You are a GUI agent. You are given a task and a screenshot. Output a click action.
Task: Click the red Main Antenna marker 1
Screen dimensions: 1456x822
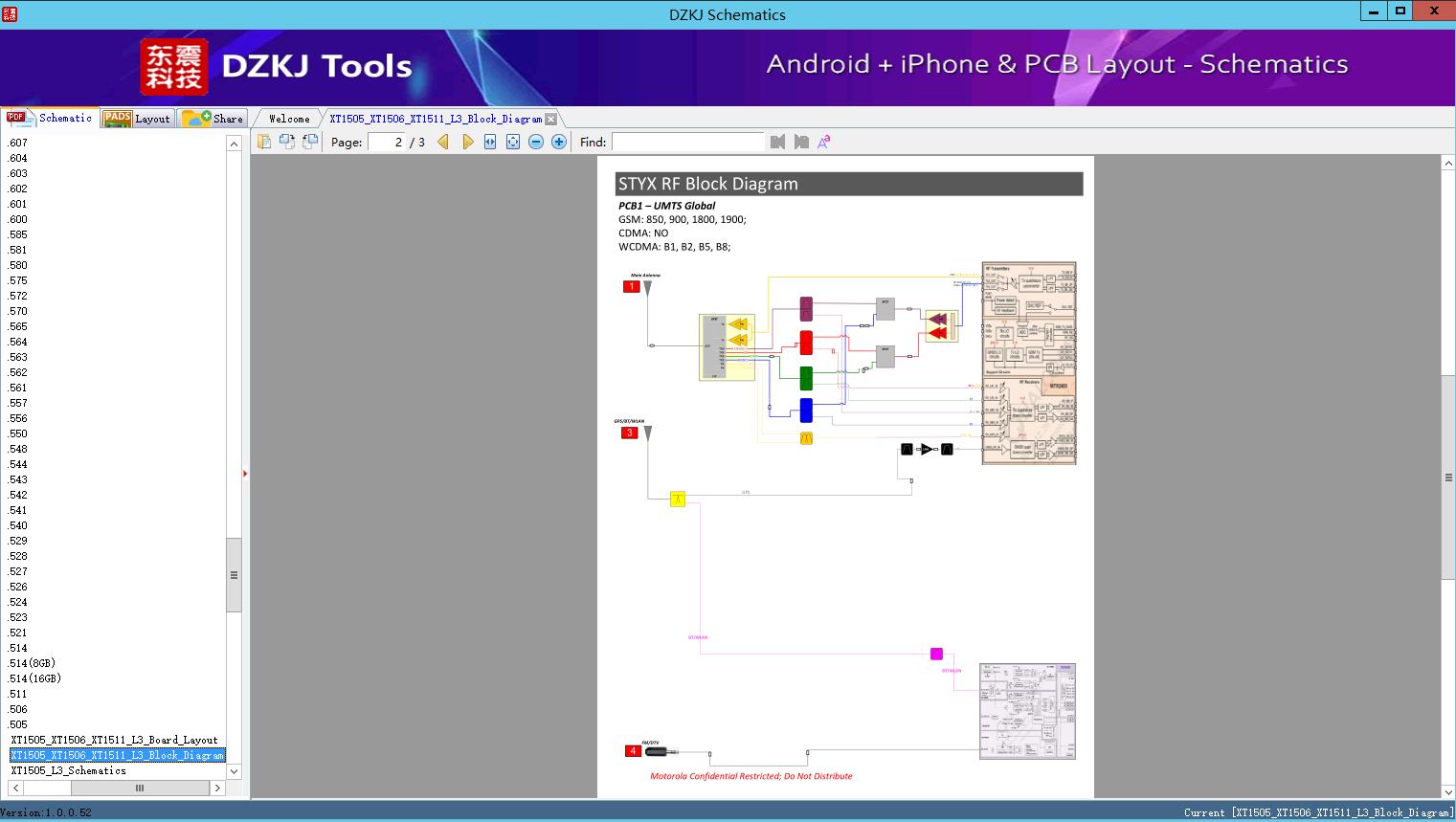tap(632, 286)
